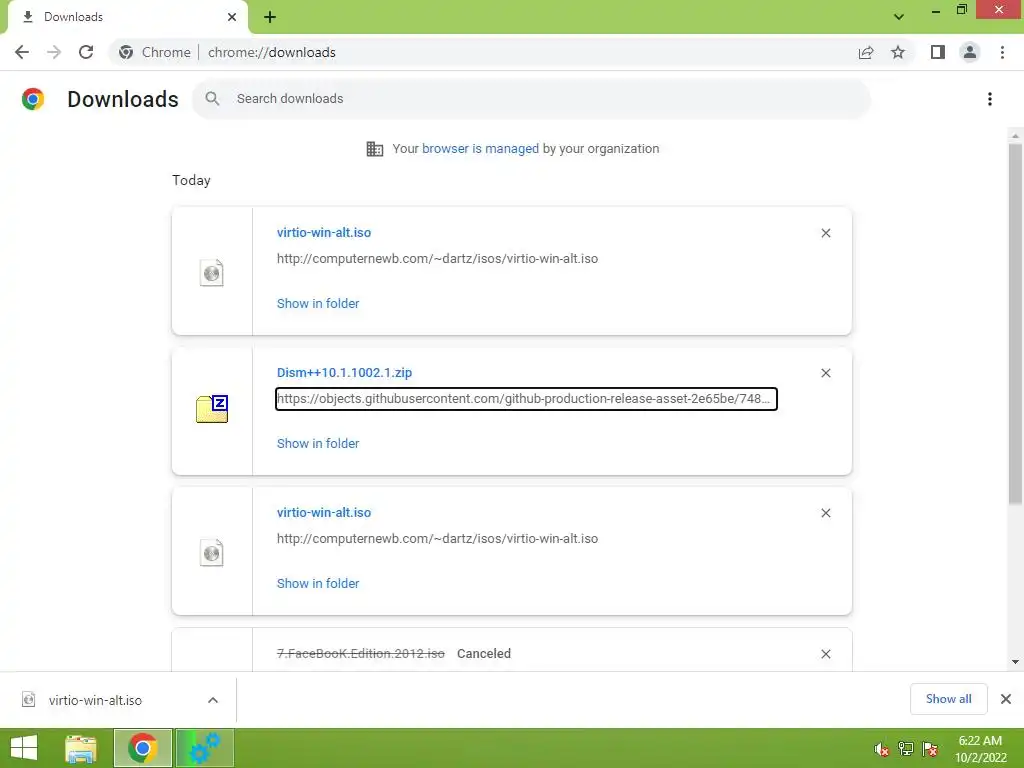Image resolution: width=1024 pixels, height=768 pixels.
Task: Close the Downloads tab
Action: [x=232, y=17]
